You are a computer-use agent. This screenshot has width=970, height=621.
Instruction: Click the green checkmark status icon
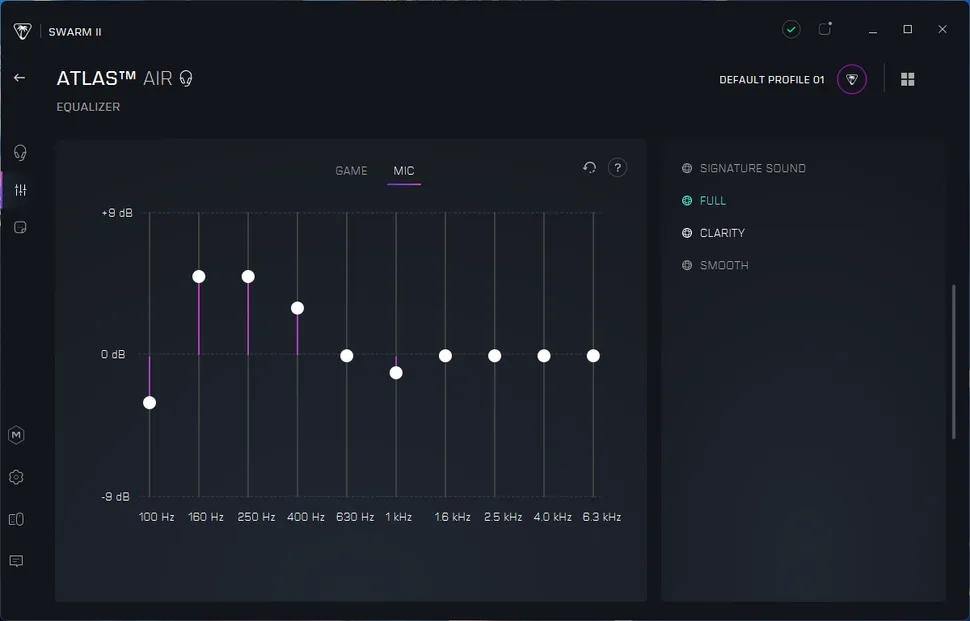pyautogui.click(x=791, y=30)
